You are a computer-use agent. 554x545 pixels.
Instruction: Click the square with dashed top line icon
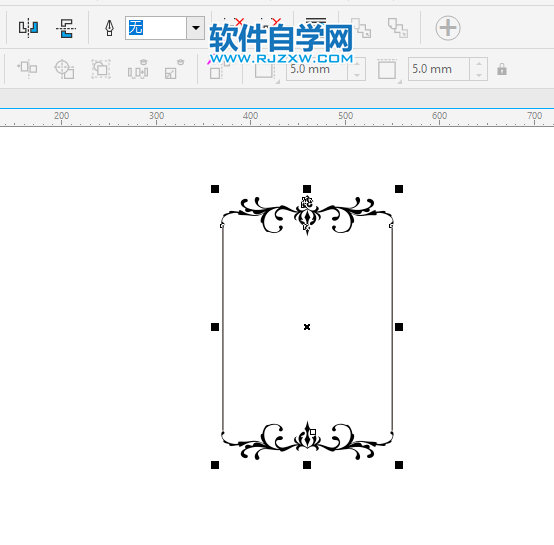[x=388, y=69]
